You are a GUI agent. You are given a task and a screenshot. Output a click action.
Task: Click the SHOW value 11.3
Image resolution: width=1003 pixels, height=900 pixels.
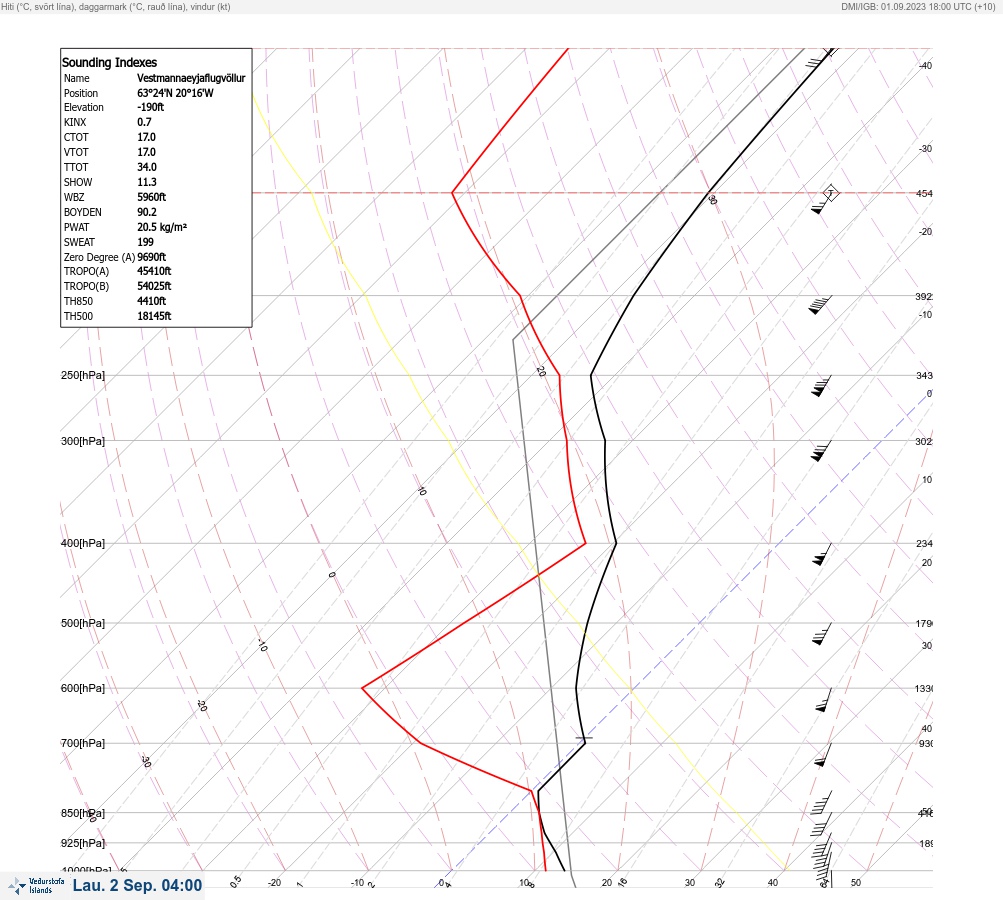146,182
